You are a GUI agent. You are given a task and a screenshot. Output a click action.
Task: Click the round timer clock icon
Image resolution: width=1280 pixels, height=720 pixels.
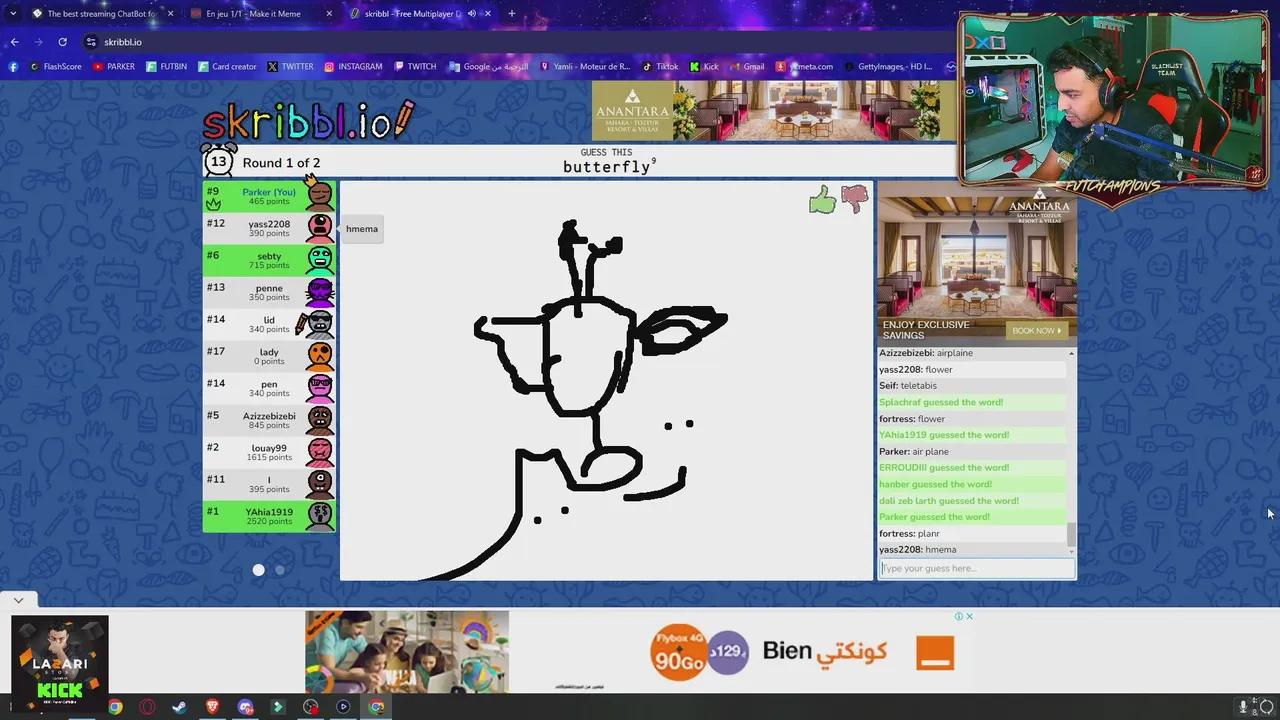click(x=218, y=161)
